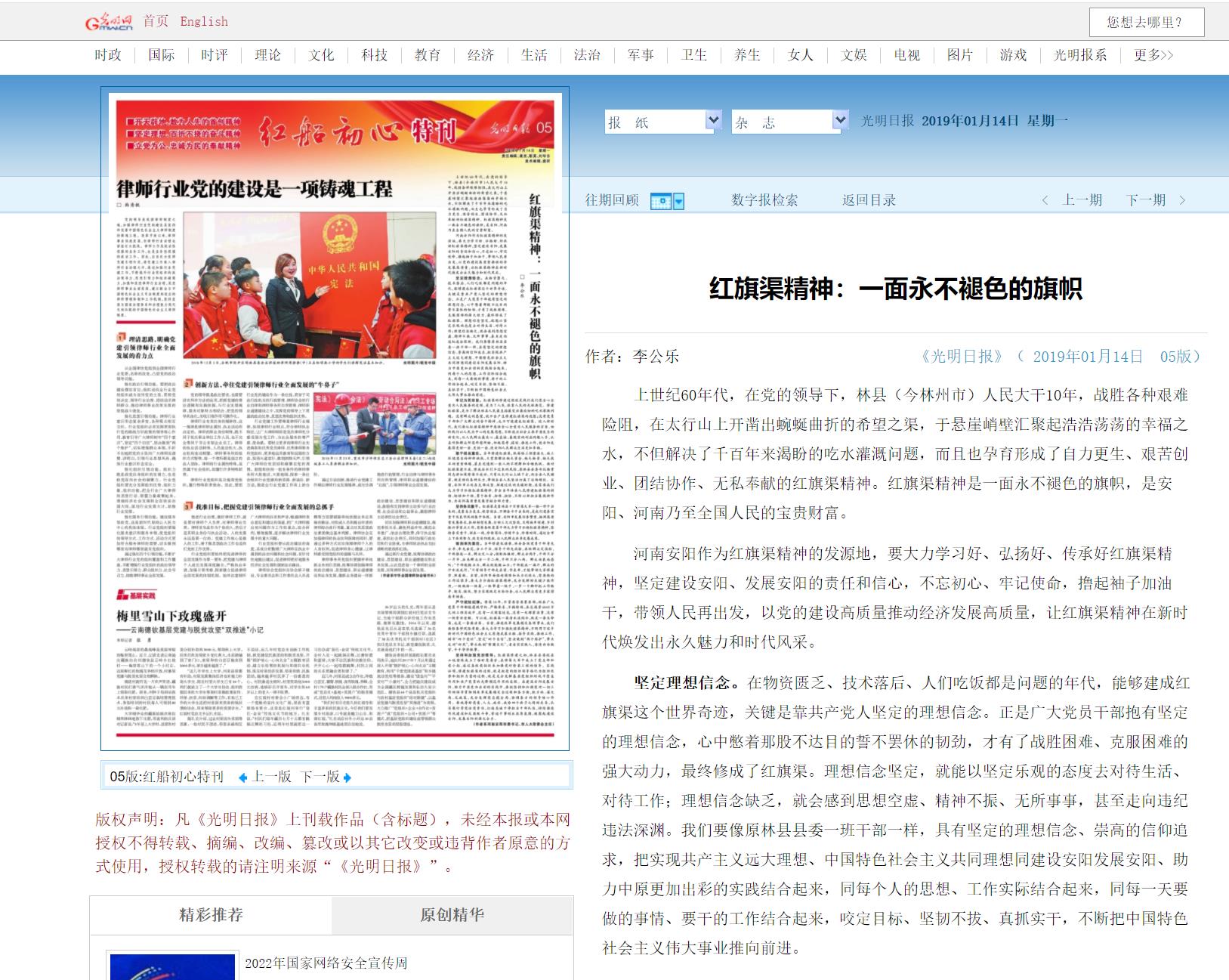Click 返回目录 to go back to contents
Screen dimensions: 1229x980
[x=870, y=200]
